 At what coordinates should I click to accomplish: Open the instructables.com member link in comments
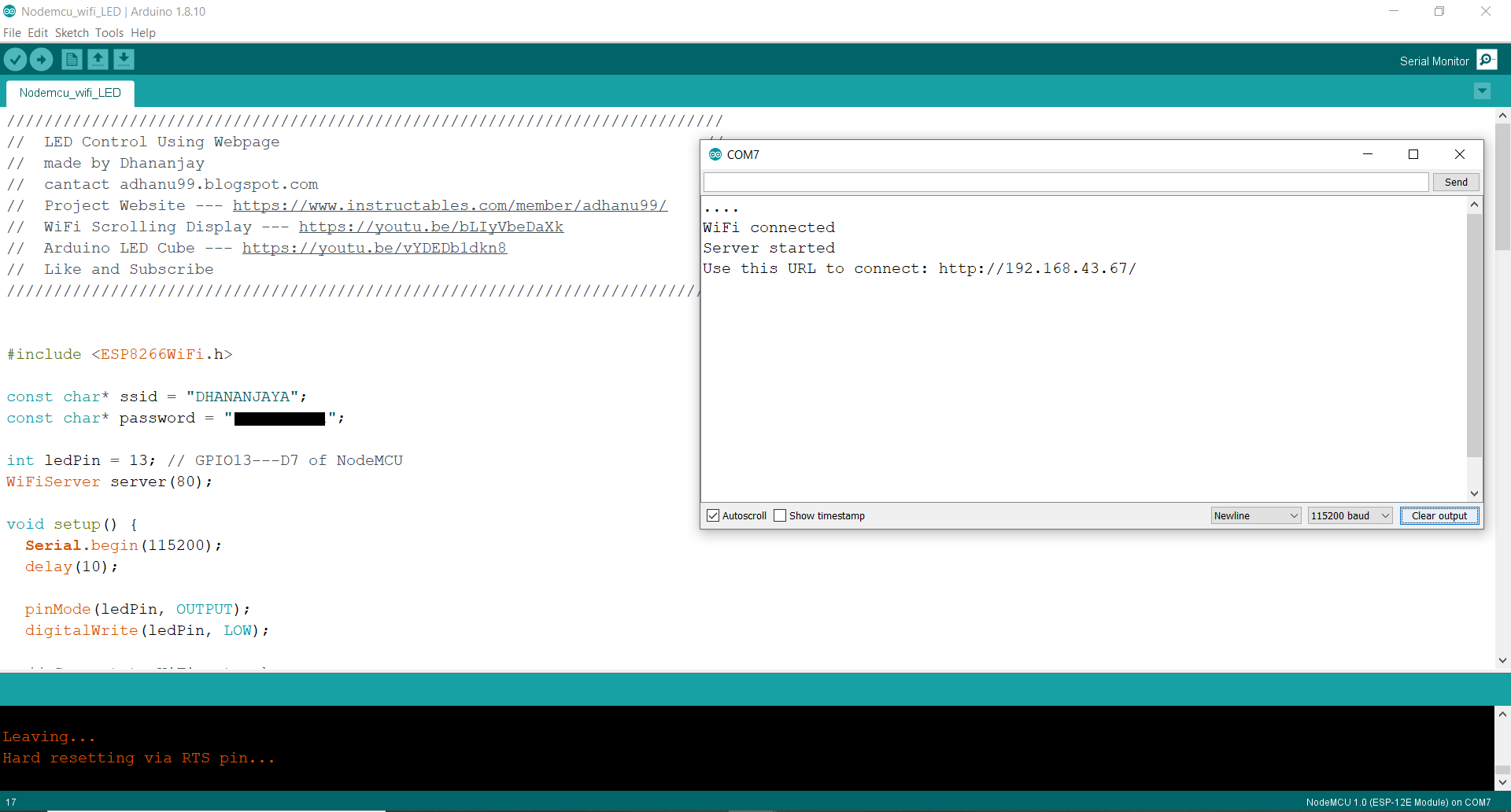click(x=450, y=205)
